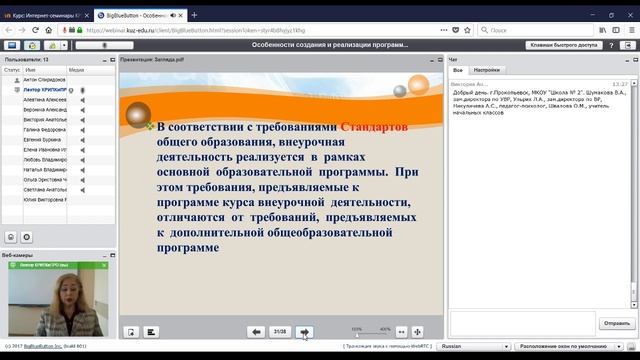The height and width of the screenshot is (360, 640).
Task: Click the Firefox home button
Action: point(49,30)
